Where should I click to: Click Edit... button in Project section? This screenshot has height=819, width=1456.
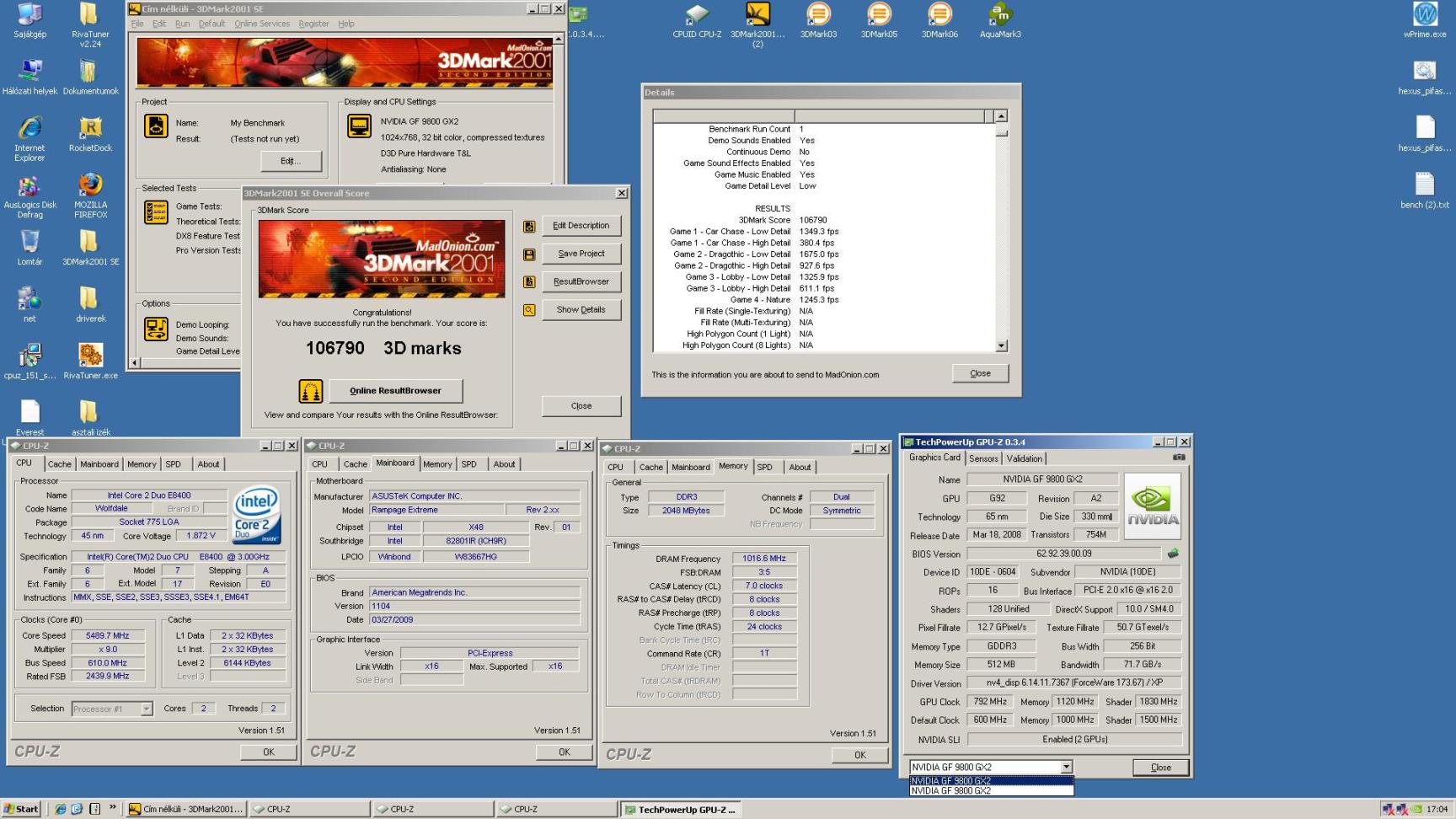[x=290, y=161]
